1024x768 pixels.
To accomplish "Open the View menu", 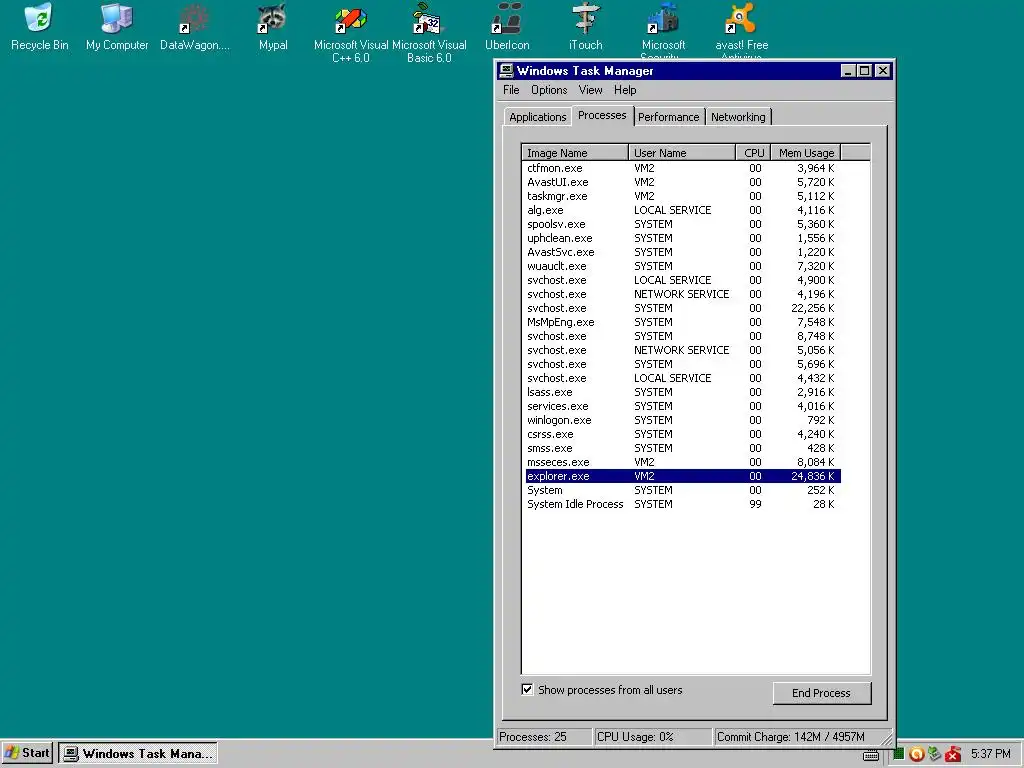I will pos(590,90).
